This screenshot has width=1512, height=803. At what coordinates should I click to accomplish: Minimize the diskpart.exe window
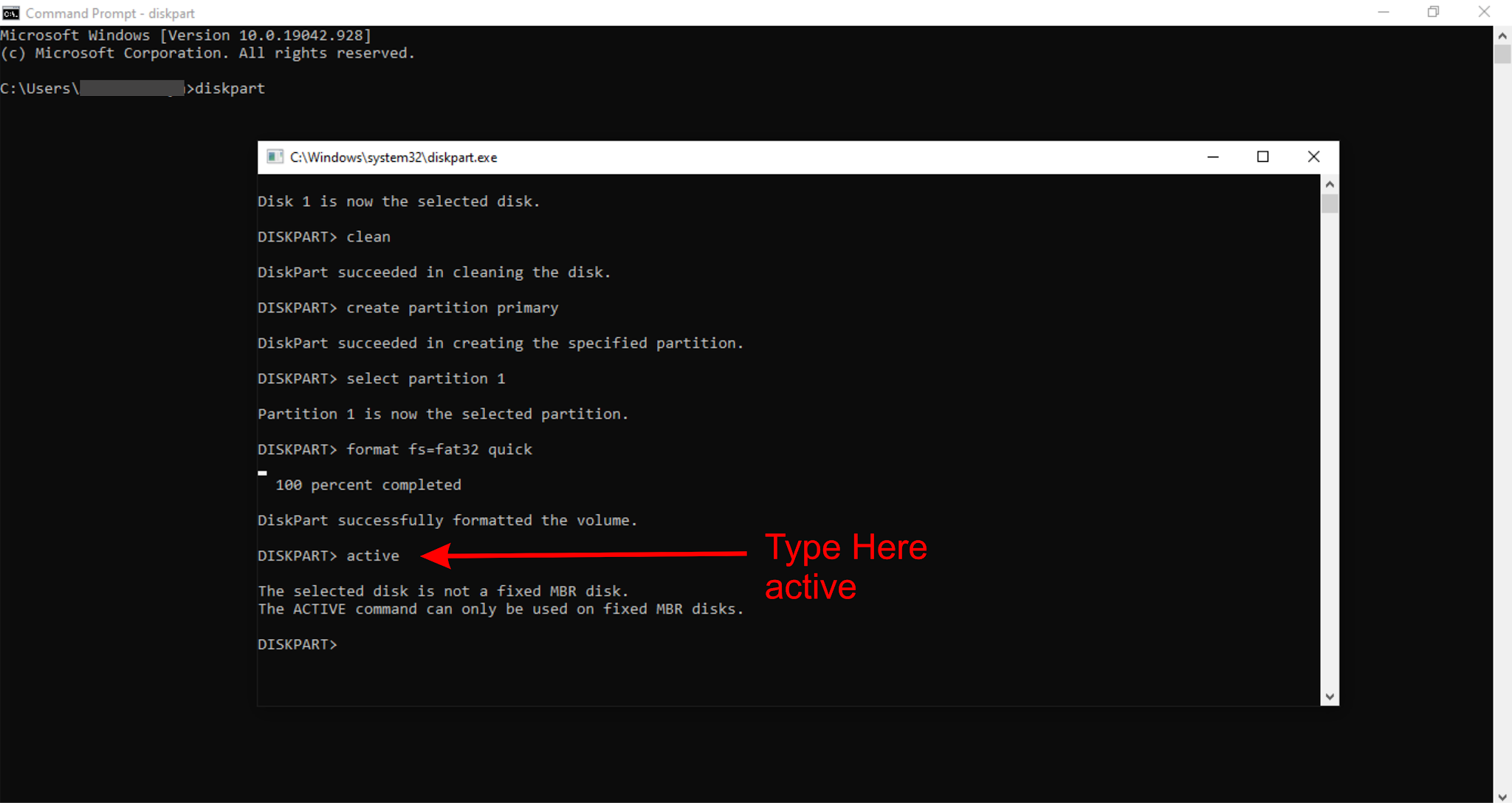1213,157
